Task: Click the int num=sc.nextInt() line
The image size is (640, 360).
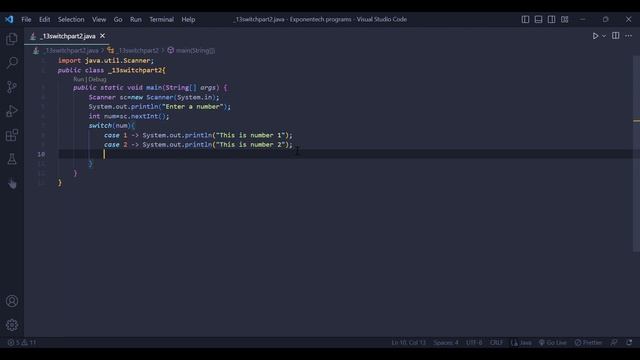Action: coord(129,116)
